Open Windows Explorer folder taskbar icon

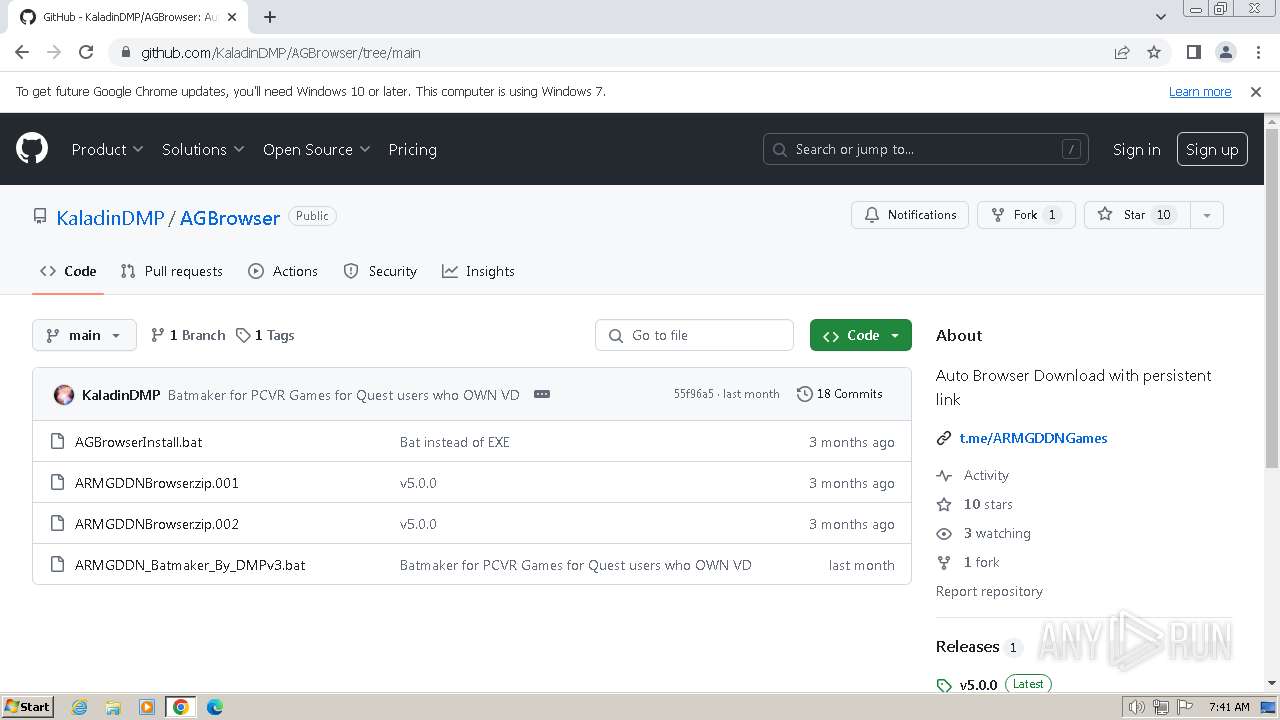113,707
